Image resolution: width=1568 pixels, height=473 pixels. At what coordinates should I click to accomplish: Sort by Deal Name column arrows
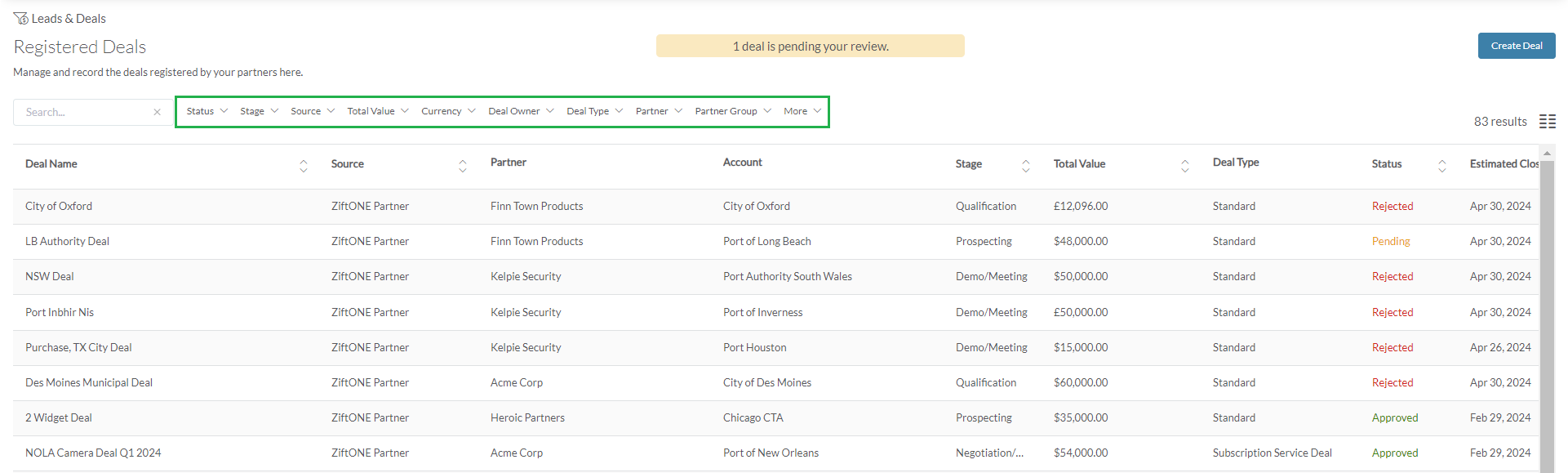[304, 166]
